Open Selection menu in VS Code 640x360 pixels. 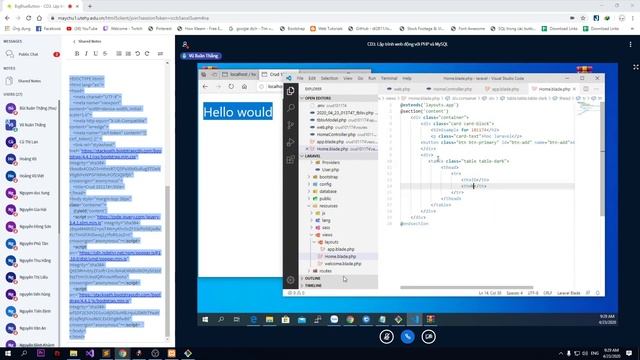point(329,78)
